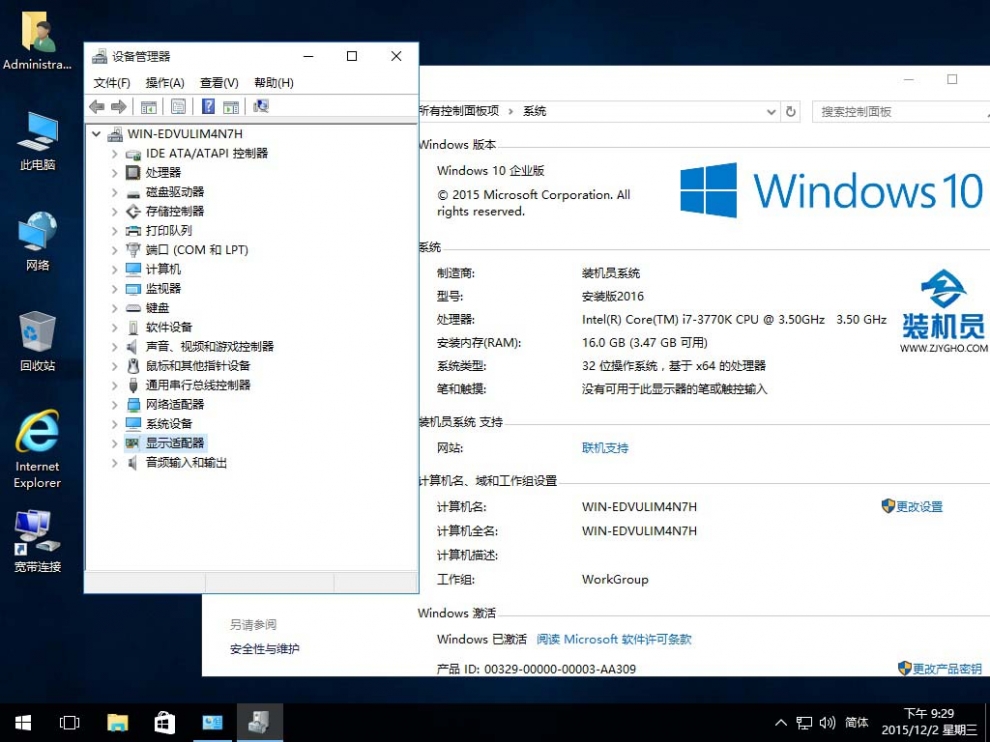
Task: Select the 网络适配器 tree item
Action: point(174,405)
